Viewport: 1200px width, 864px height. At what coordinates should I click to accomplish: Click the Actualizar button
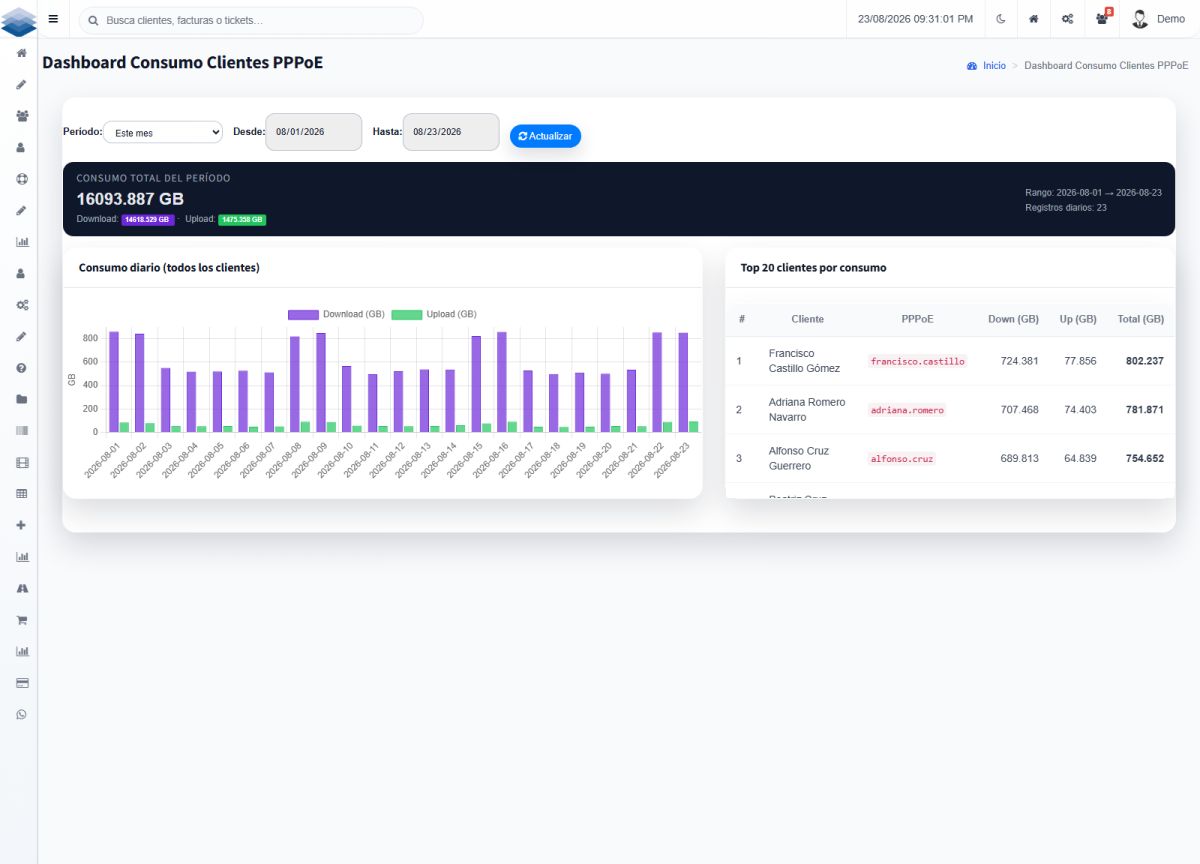pos(545,136)
